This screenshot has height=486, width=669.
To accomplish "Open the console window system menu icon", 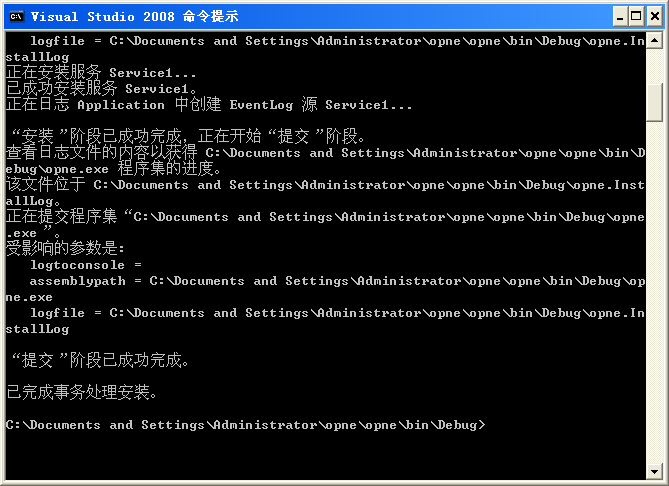I will pyautogui.click(x=16, y=16).
